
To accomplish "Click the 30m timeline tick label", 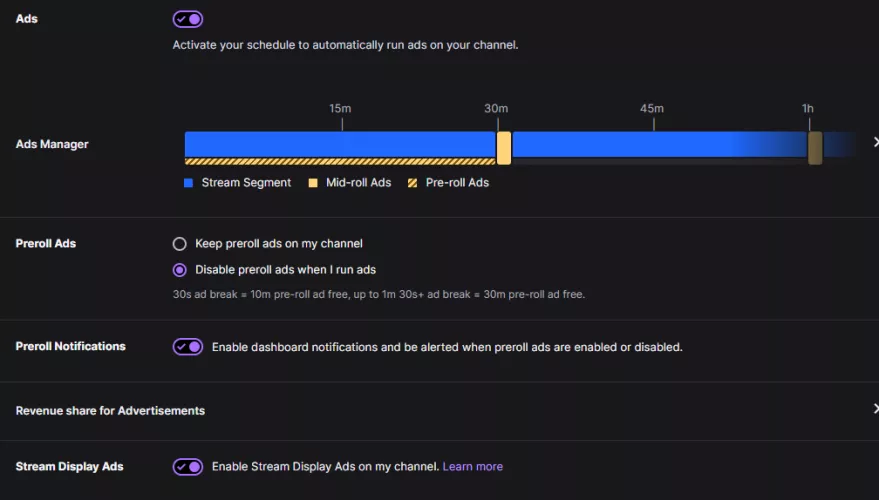I will [496, 108].
